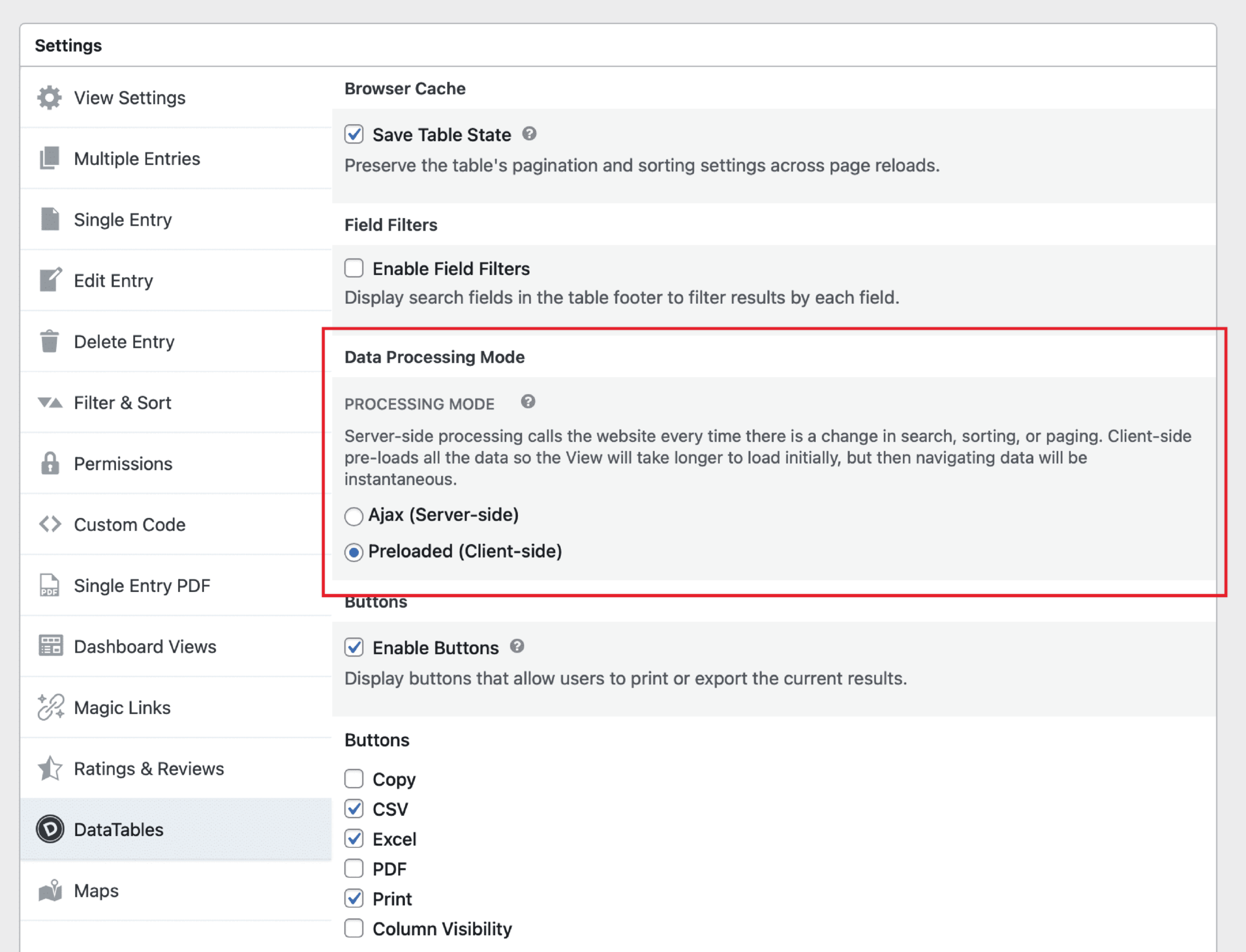Click the Ratings & Reviews star icon

50,768
